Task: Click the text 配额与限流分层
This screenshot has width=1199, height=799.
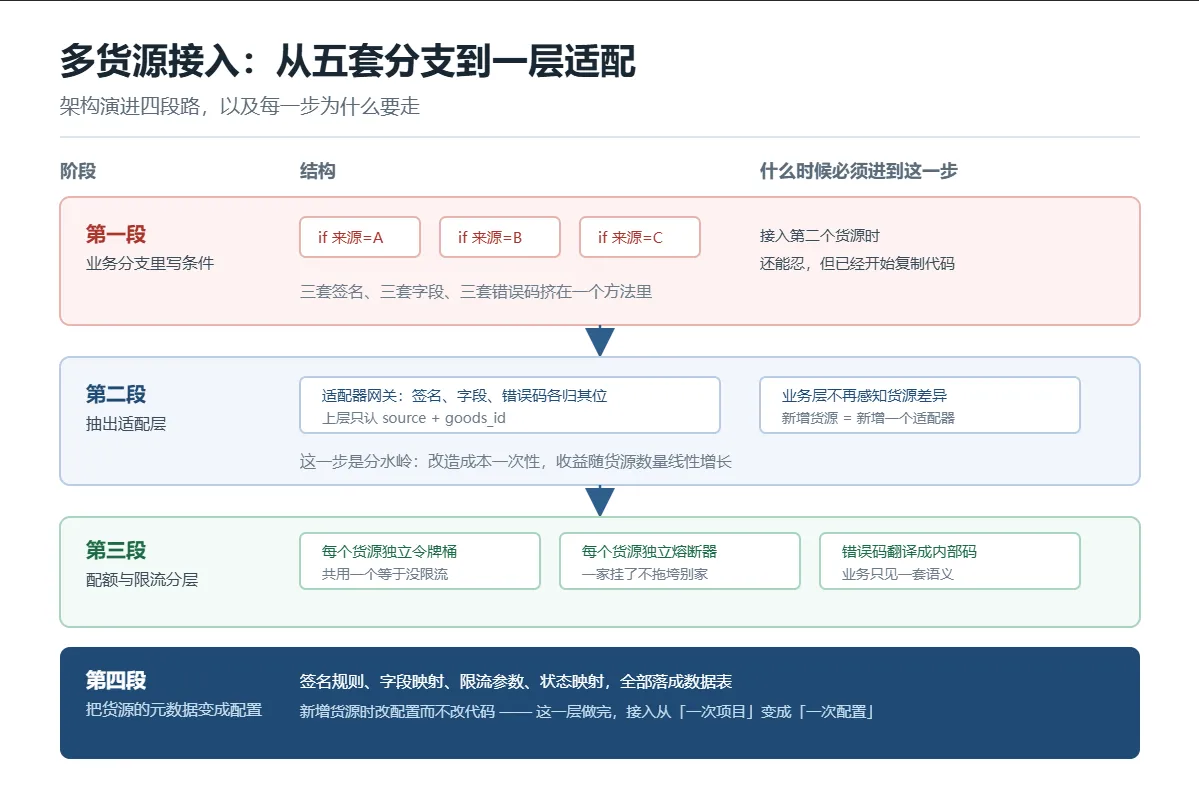Action: click(142, 580)
